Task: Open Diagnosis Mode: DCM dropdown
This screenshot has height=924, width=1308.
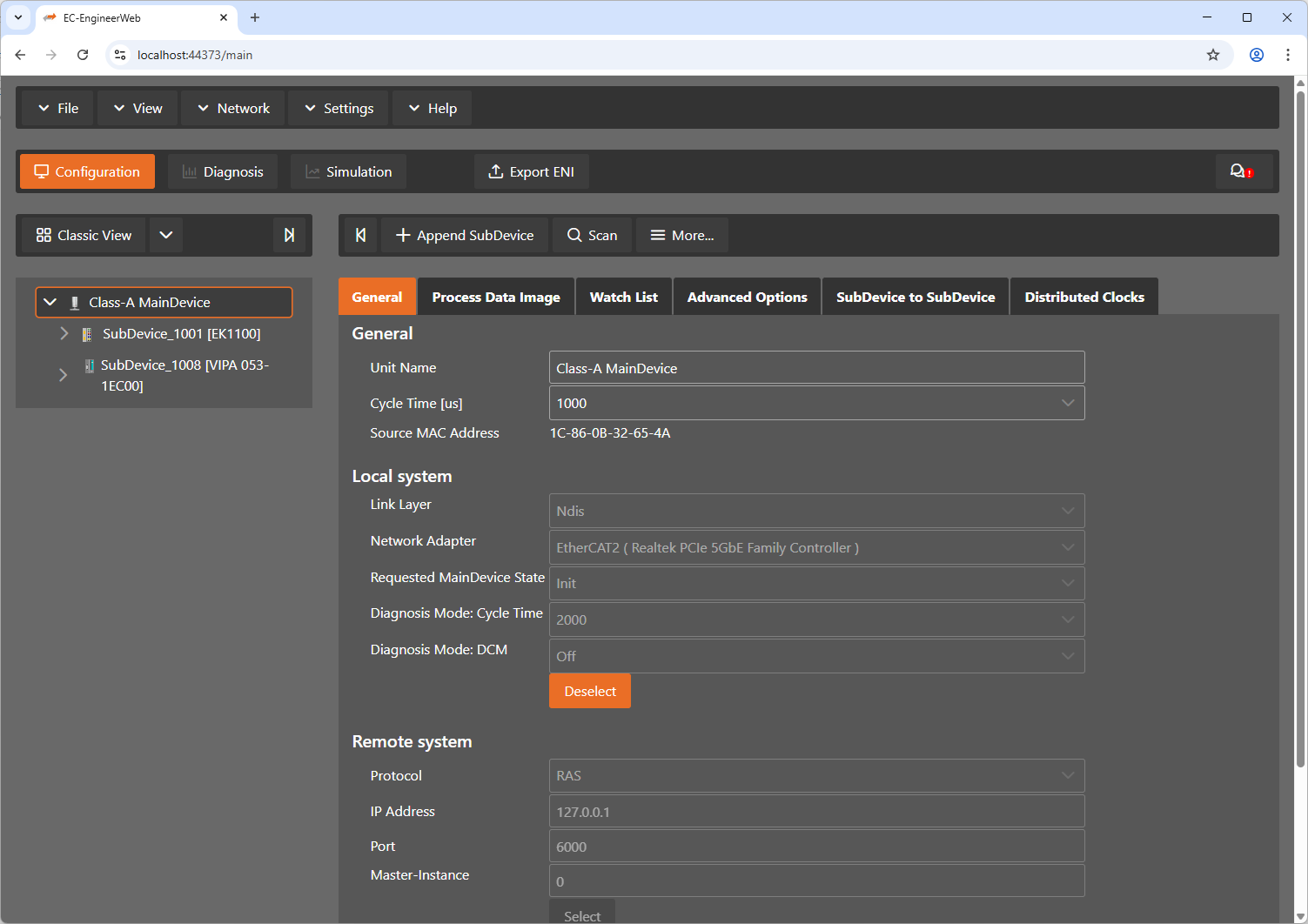Action: click(x=816, y=656)
